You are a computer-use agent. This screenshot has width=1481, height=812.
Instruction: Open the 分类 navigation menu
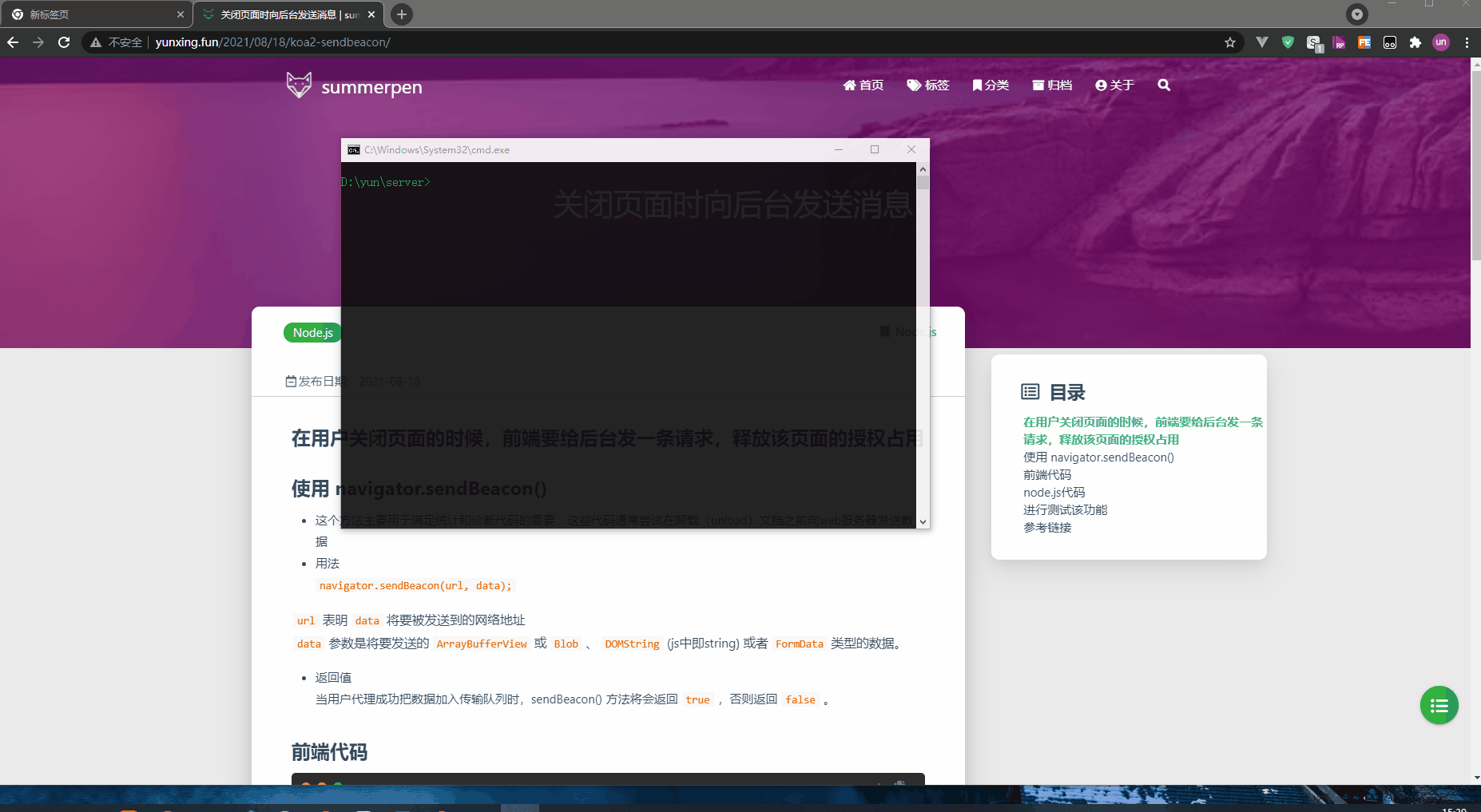pyautogui.click(x=991, y=85)
